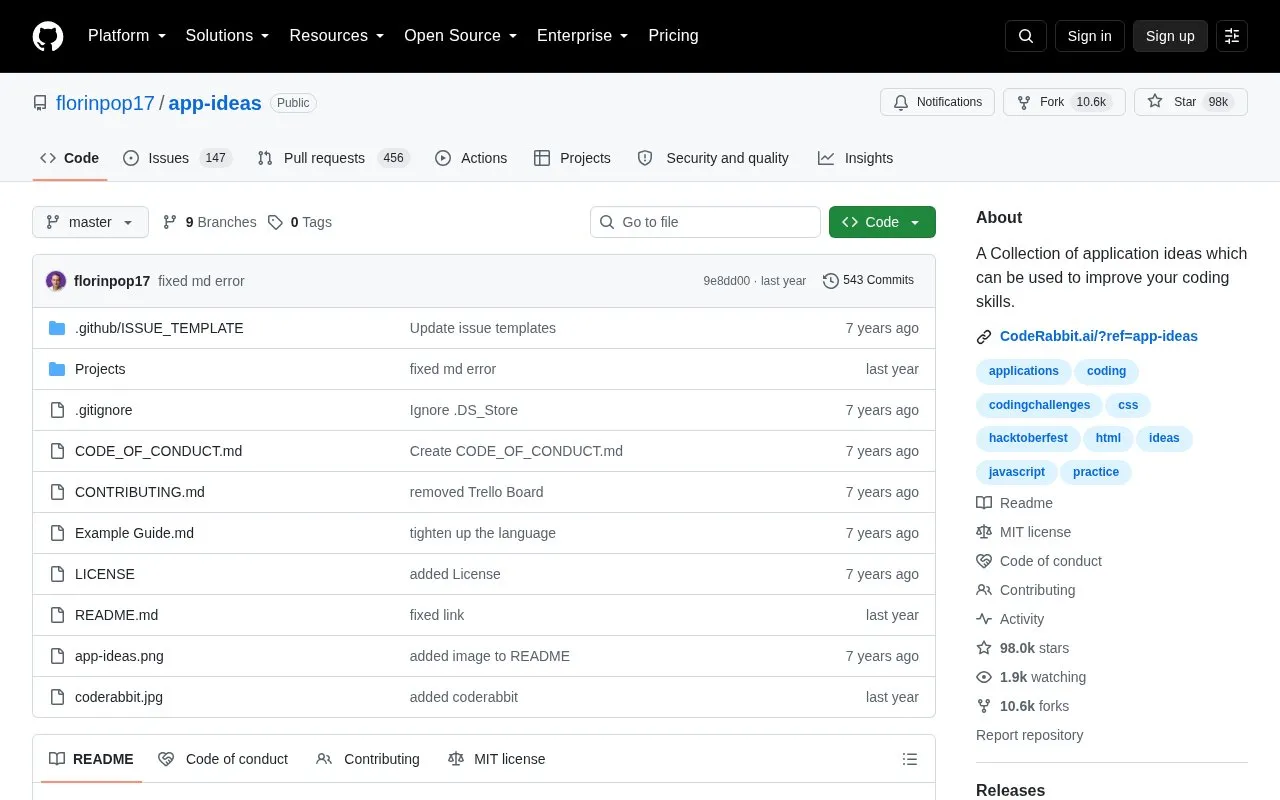Viewport: 1280px width, 800px height.
Task: Open the CodeRabbit.ai link in About
Action: pyautogui.click(x=1099, y=336)
